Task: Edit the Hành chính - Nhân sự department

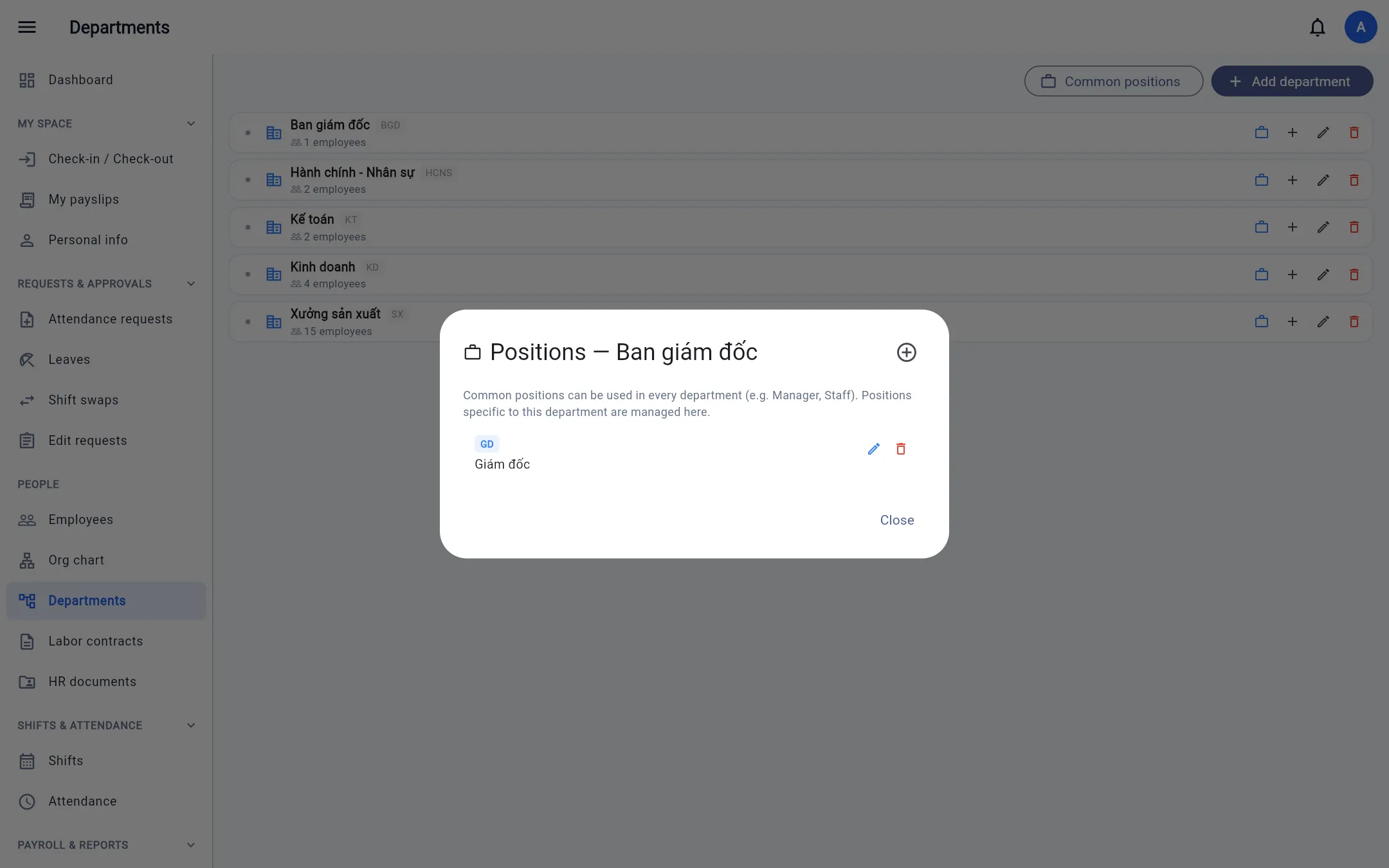Action: (x=1323, y=180)
